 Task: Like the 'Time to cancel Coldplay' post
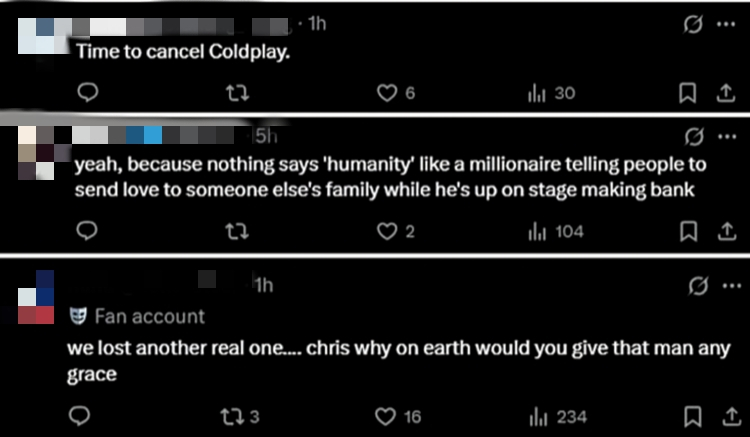pos(387,93)
